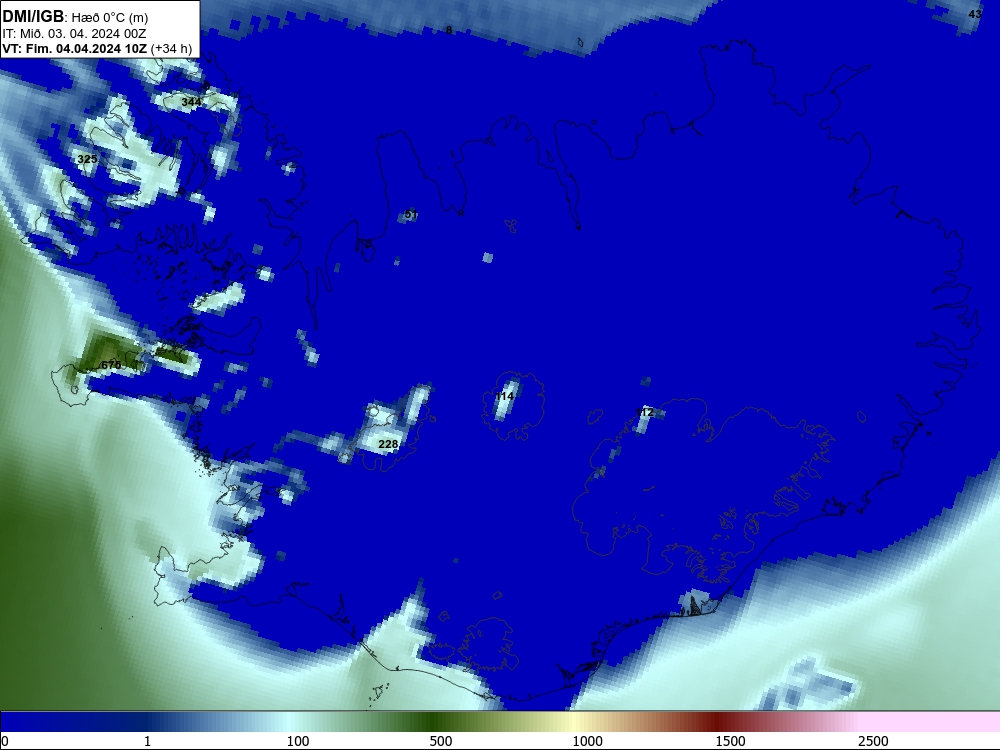Click the 228 value on the map
The image size is (1000, 750).
coord(388,444)
